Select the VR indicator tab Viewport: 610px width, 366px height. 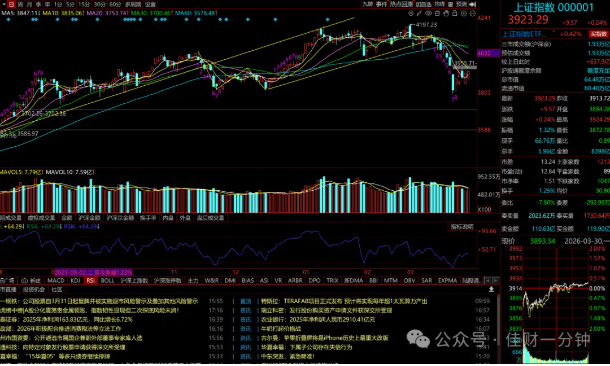[278, 280]
